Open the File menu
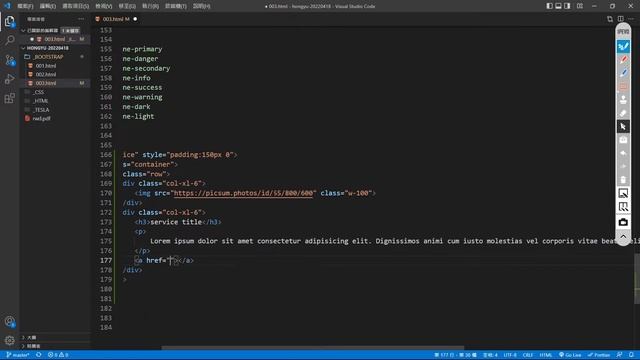 [x=25, y=6]
